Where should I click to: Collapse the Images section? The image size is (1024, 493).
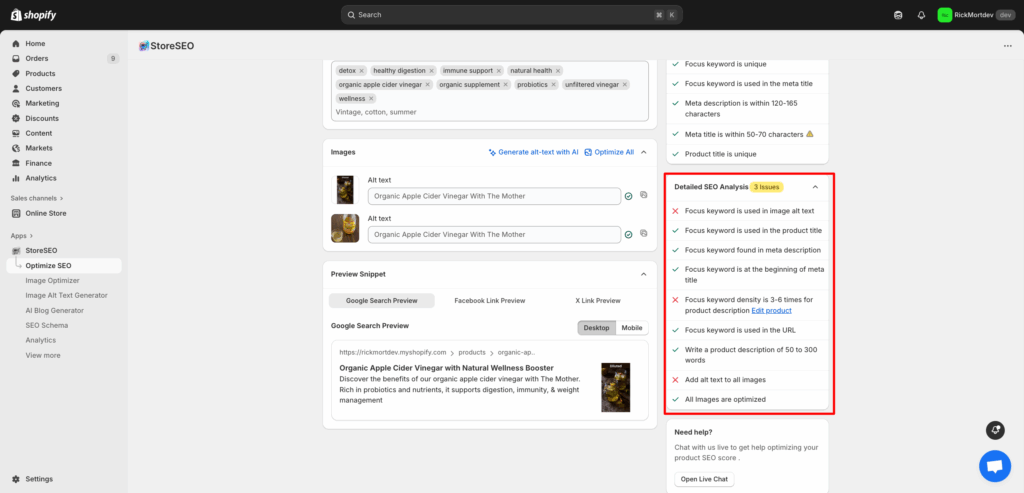click(644, 152)
